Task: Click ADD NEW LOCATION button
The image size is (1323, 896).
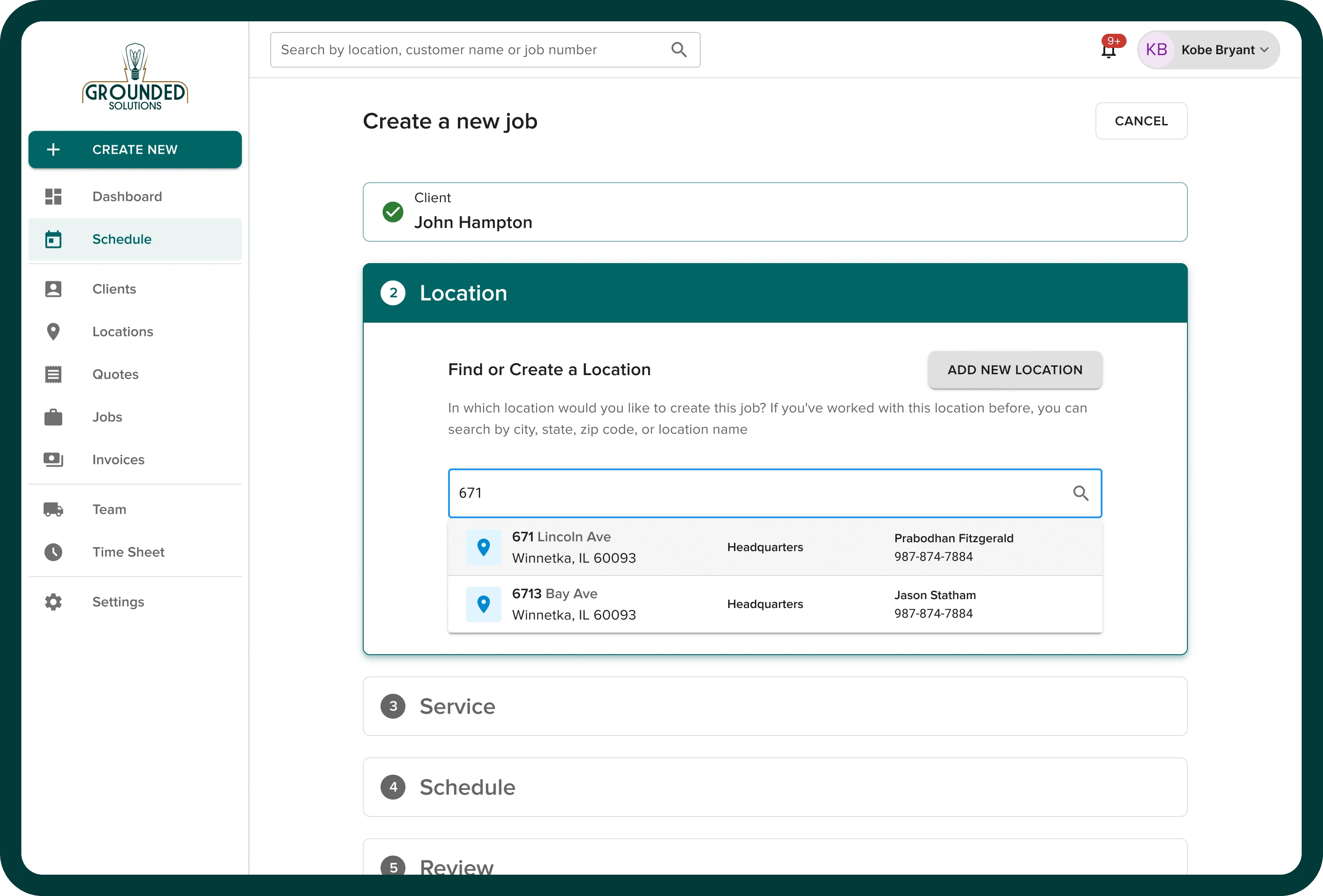Action: (x=1015, y=370)
